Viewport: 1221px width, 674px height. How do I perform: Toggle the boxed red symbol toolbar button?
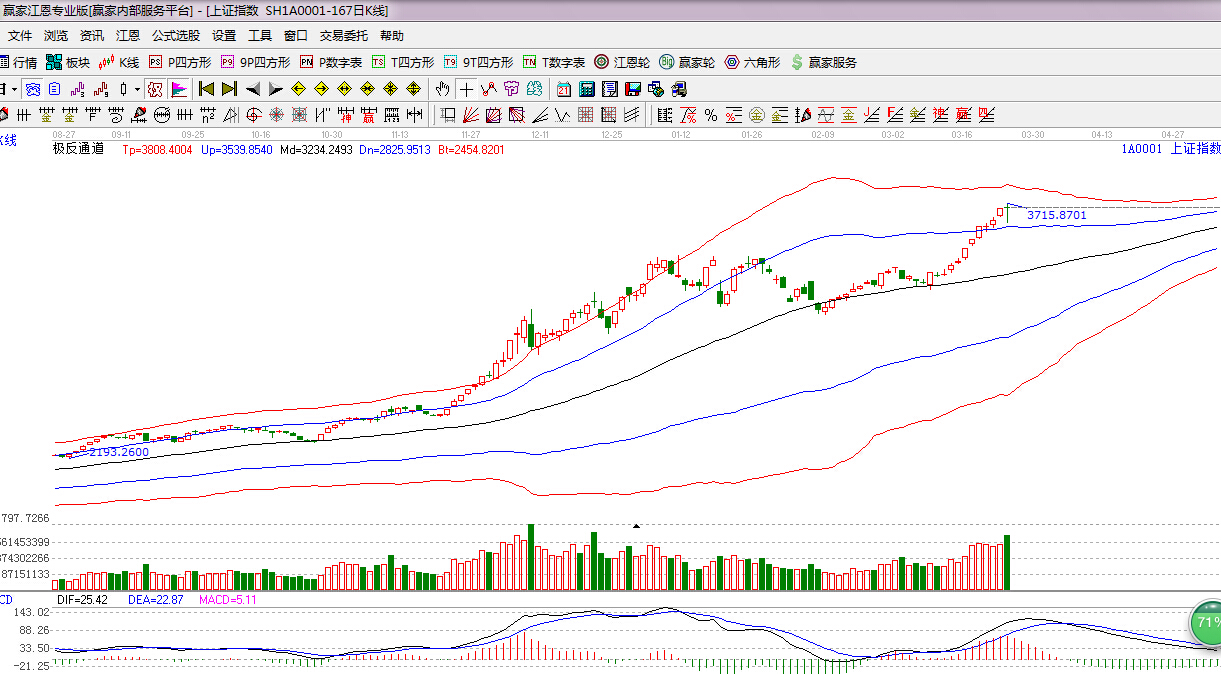tap(154, 89)
